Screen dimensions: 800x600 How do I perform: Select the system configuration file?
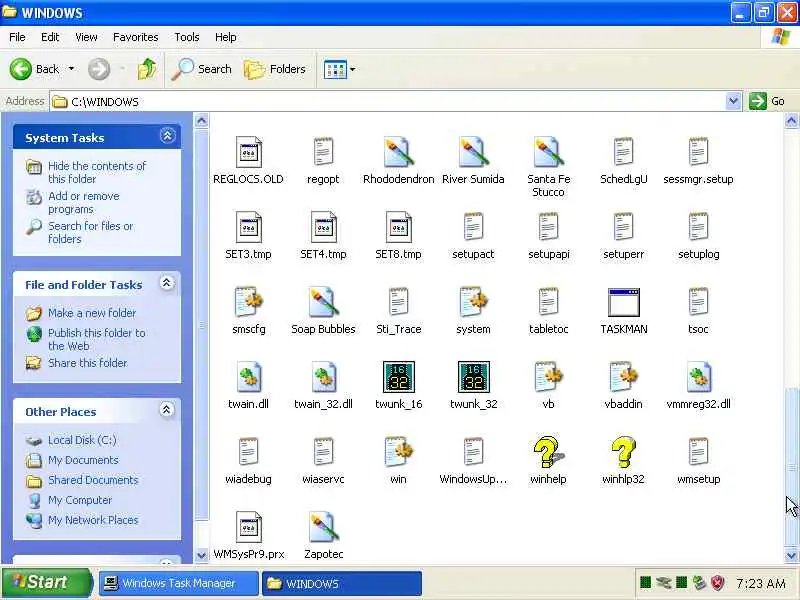(473, 302)
